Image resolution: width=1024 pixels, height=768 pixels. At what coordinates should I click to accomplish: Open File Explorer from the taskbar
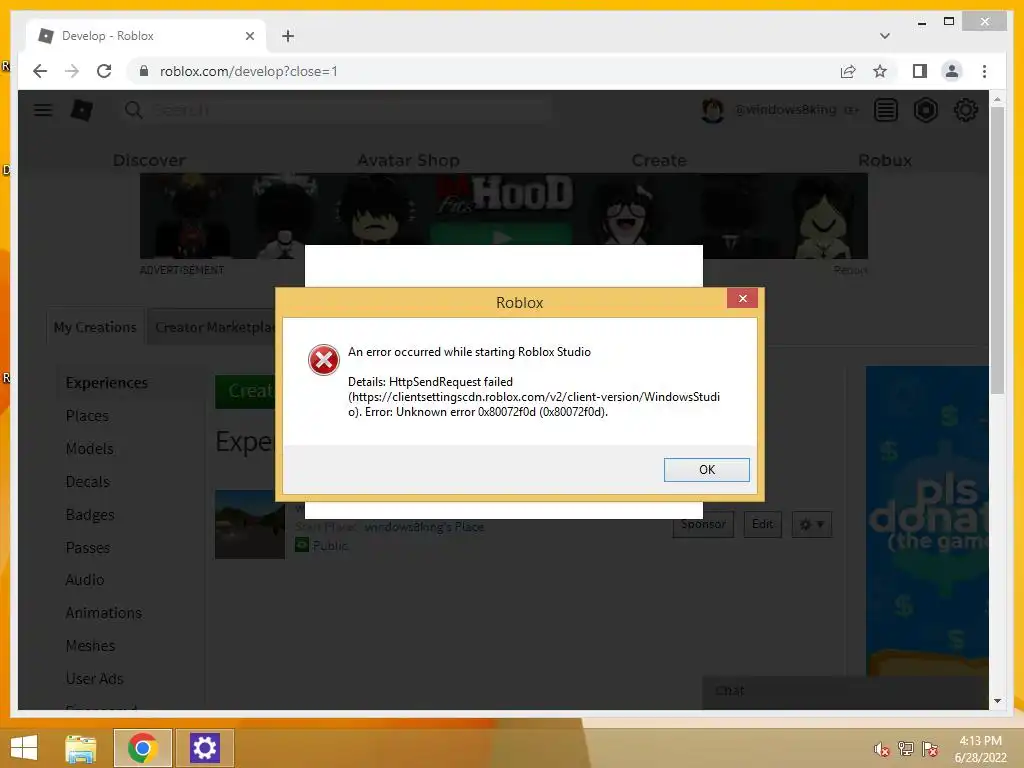point(81,748)
